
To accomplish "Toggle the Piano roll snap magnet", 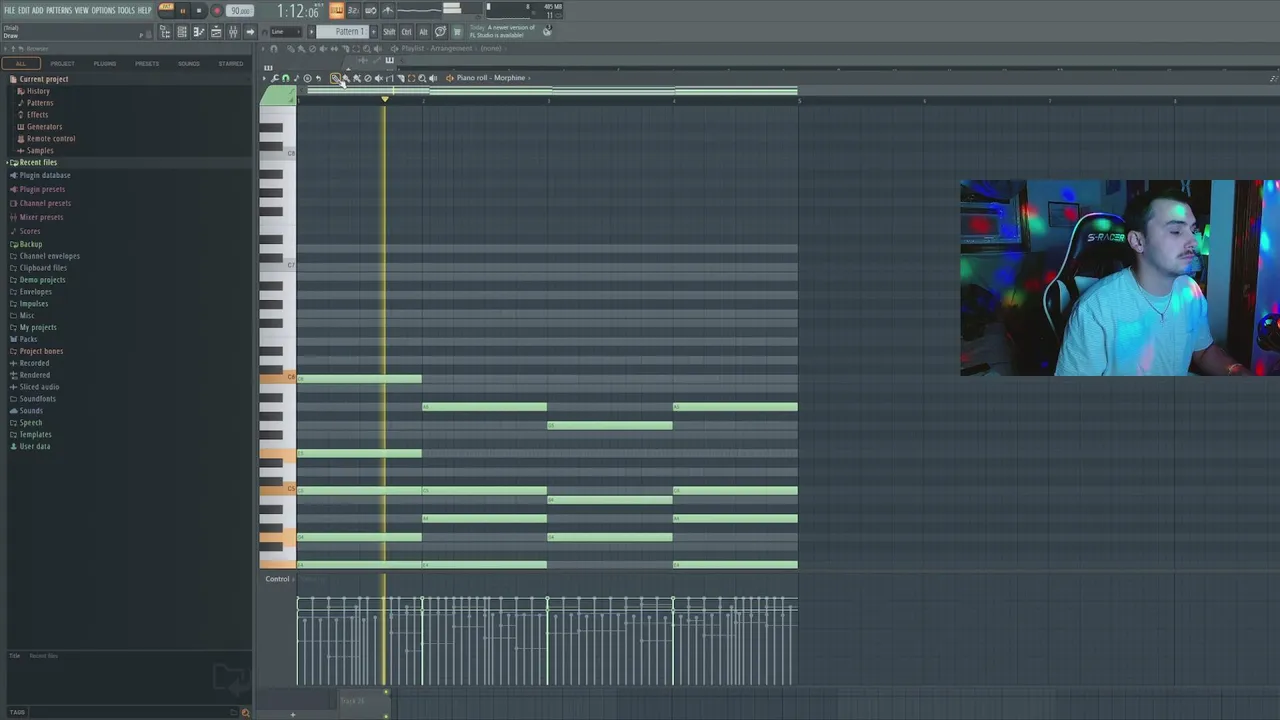I will (x=285, y=78).
